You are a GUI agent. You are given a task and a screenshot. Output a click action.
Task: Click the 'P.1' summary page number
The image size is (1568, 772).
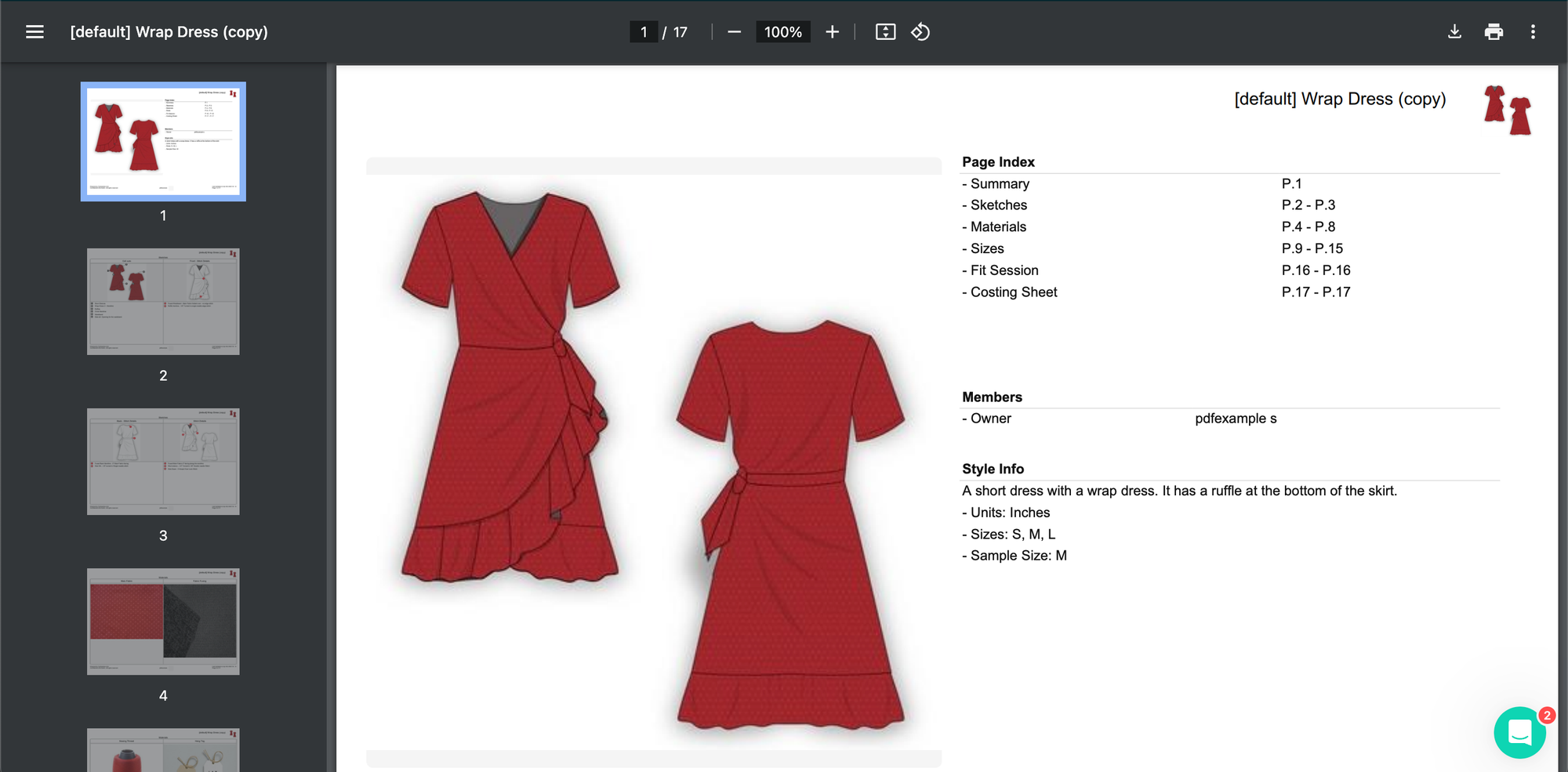click(1291, 183)
